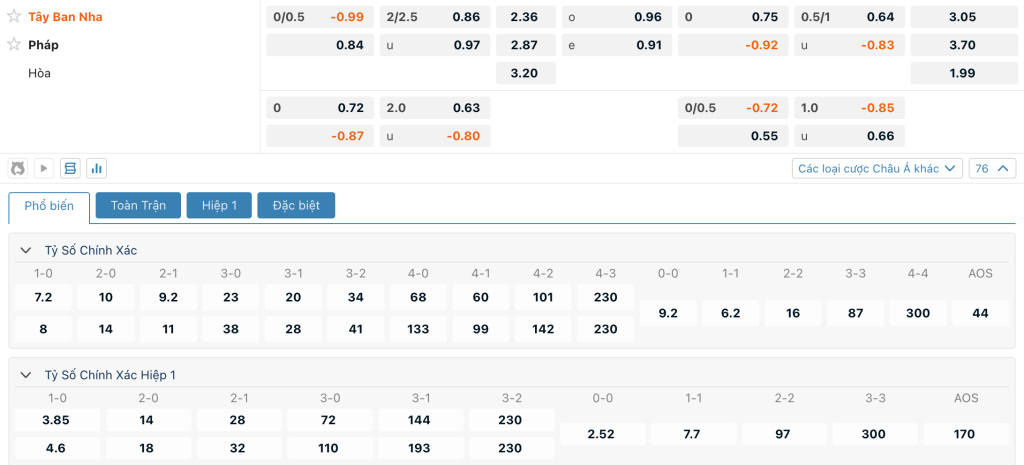Bet first-half score odds 4.6
Screen dimensions: 1024x465
pyautogui.click(x=57, y=448)
